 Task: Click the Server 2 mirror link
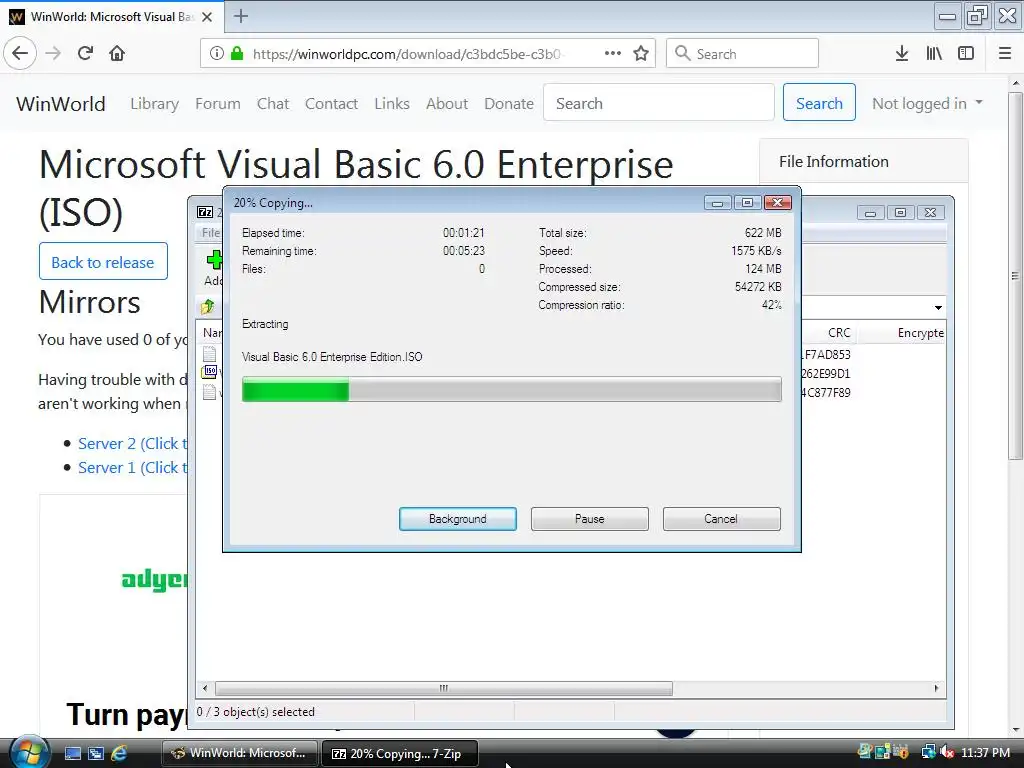(x=133, y=443)
